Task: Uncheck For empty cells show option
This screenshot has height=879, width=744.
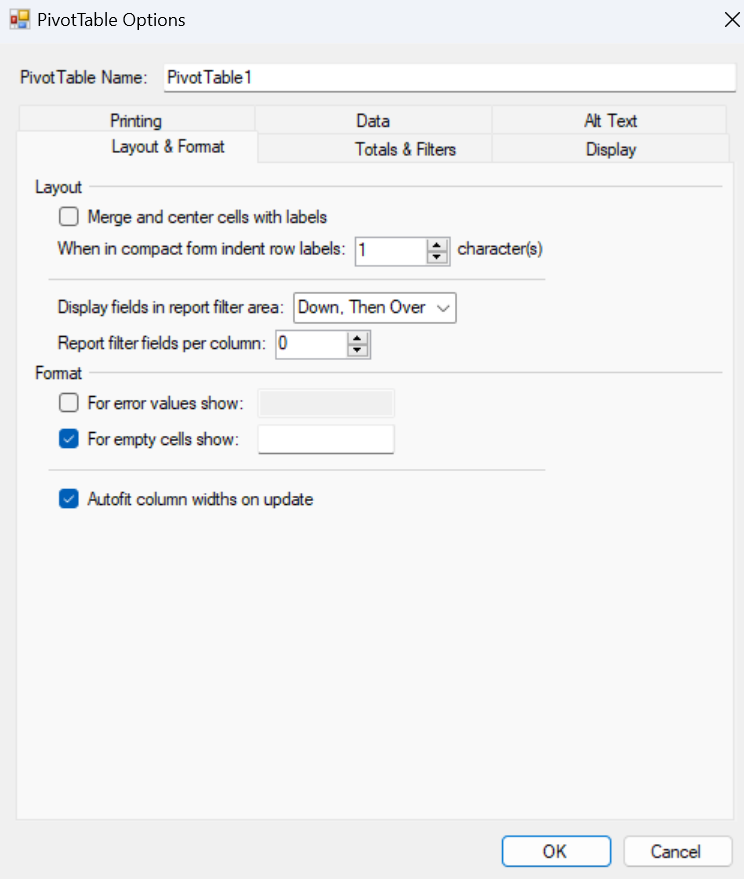Action: [x=68, y=439]
